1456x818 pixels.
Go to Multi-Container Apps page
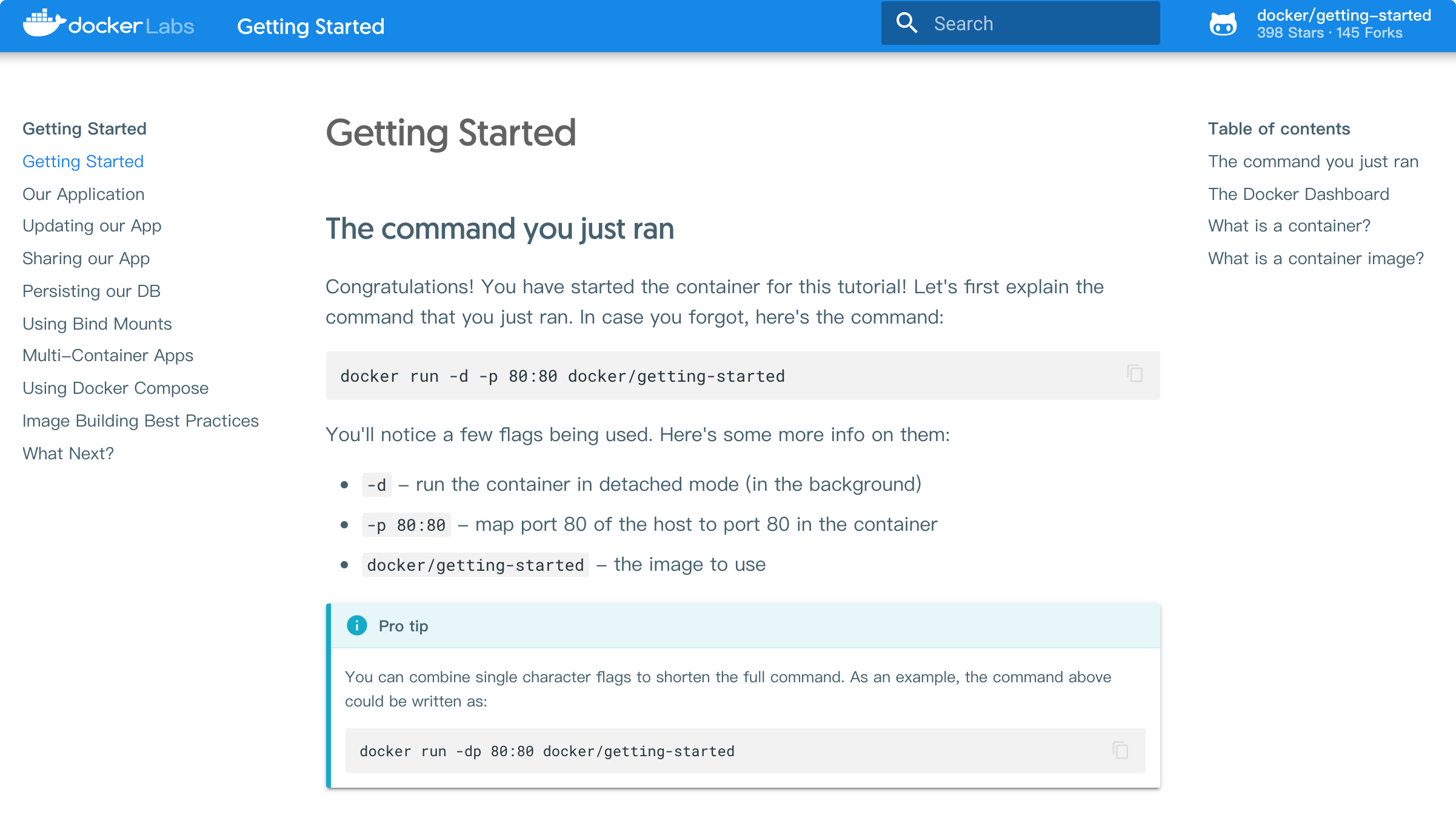108,356
